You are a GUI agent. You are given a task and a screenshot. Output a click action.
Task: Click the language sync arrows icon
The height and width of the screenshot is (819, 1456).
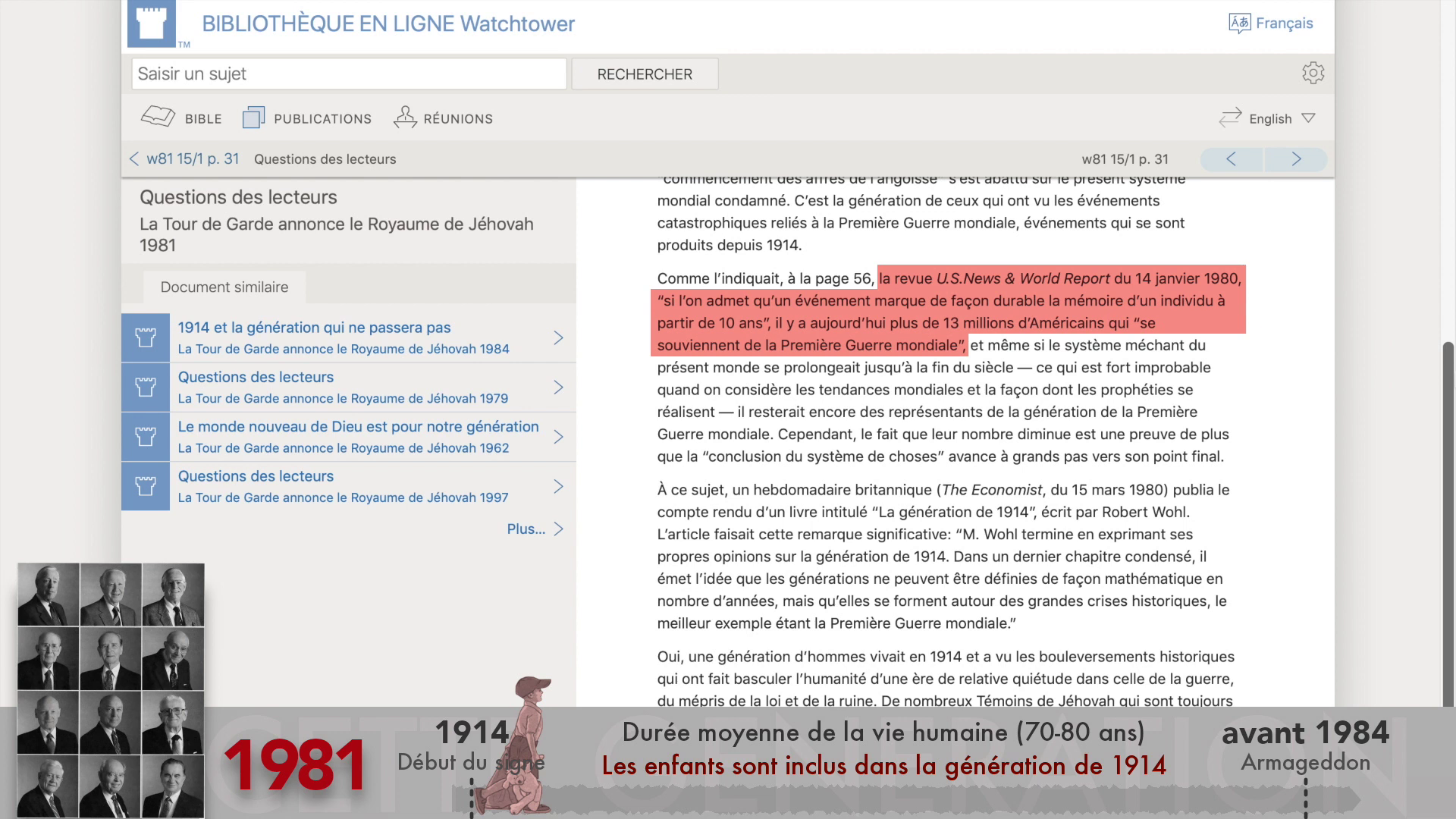click(1230, 118)
